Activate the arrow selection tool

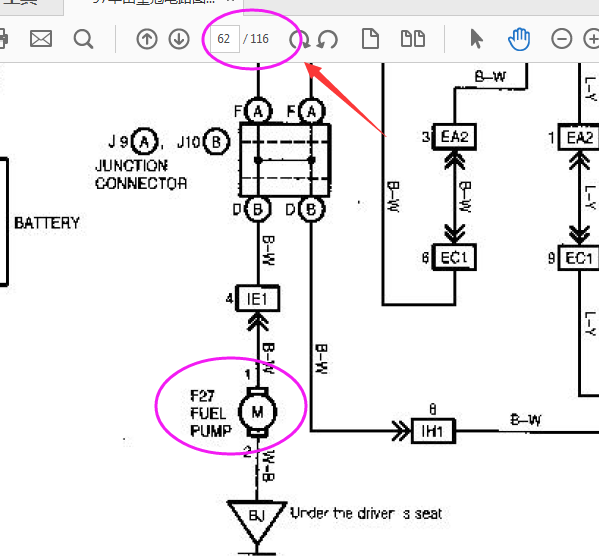point(476,39)
